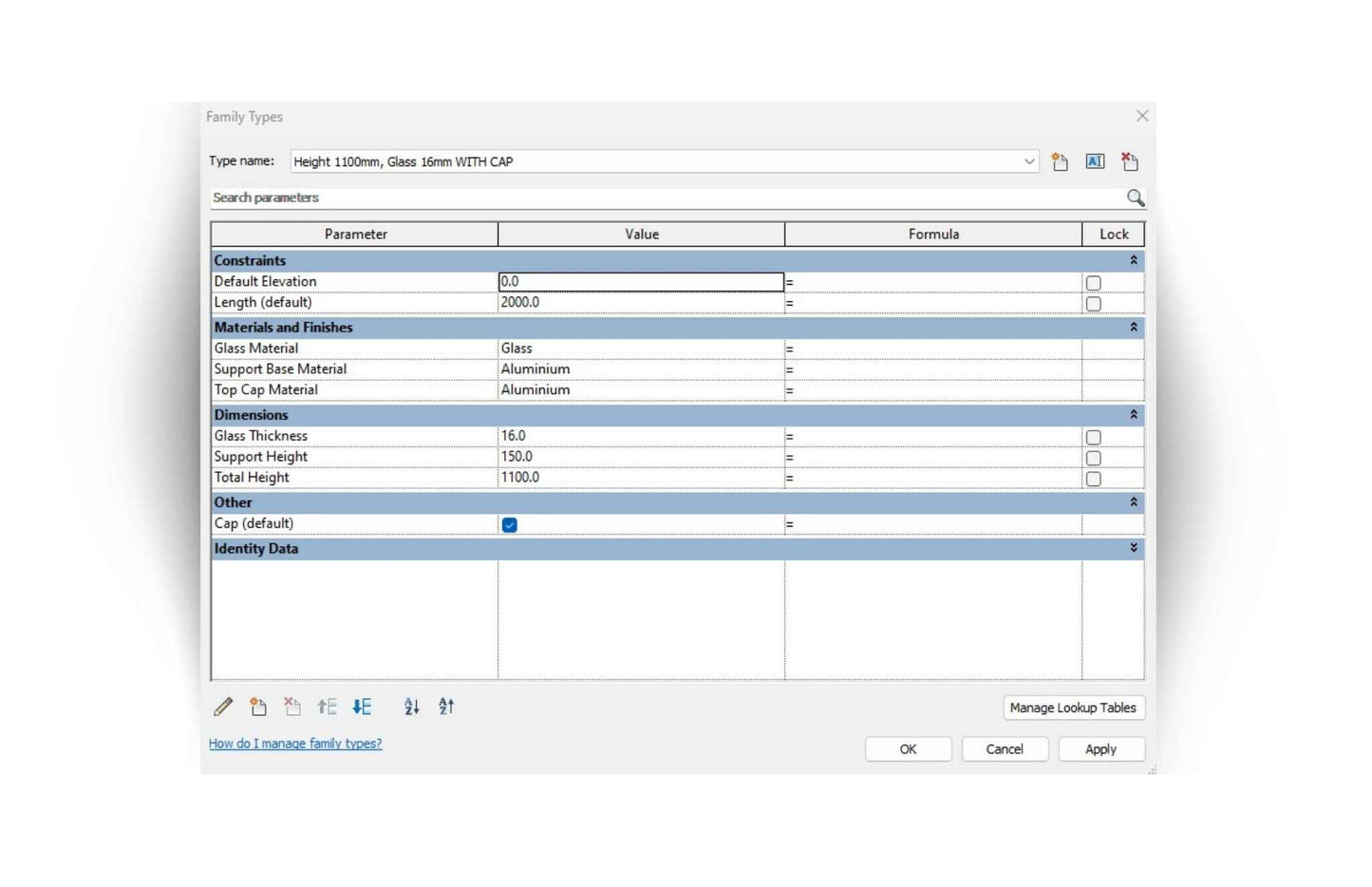The image size is (1372, 887).
Task: Close the Family Types dialog
Action: 1142,116
